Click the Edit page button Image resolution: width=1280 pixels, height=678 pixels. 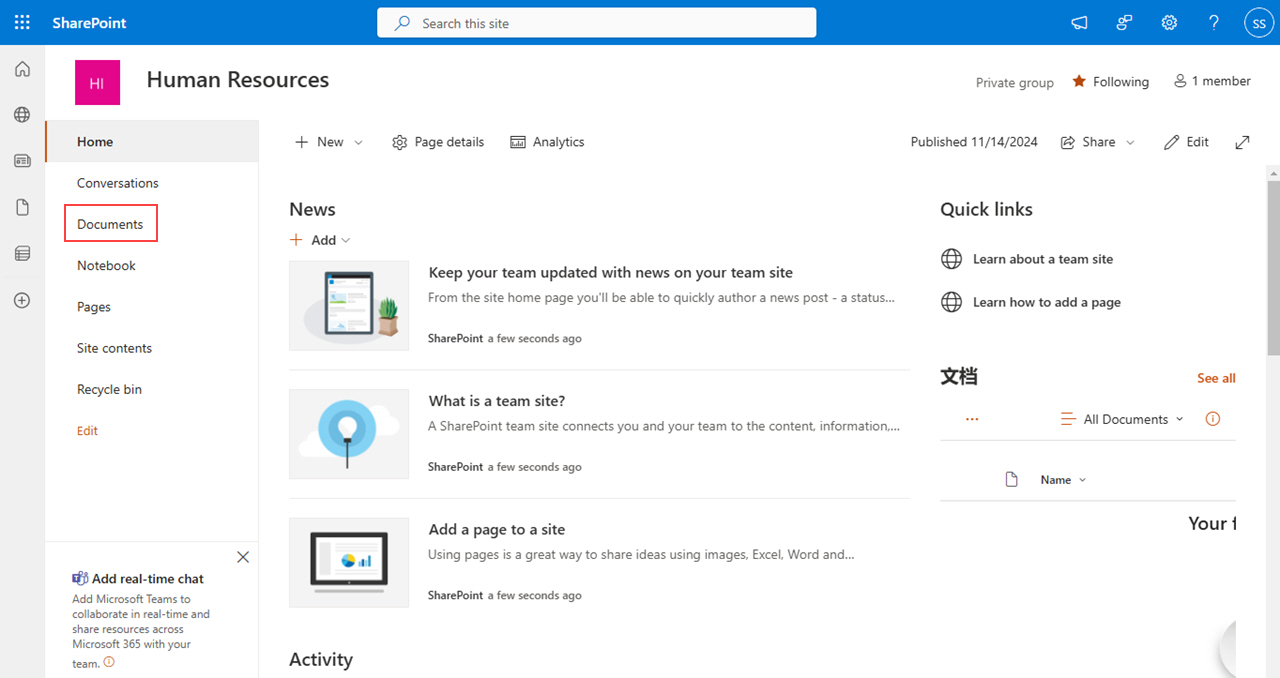(1187, 142)
